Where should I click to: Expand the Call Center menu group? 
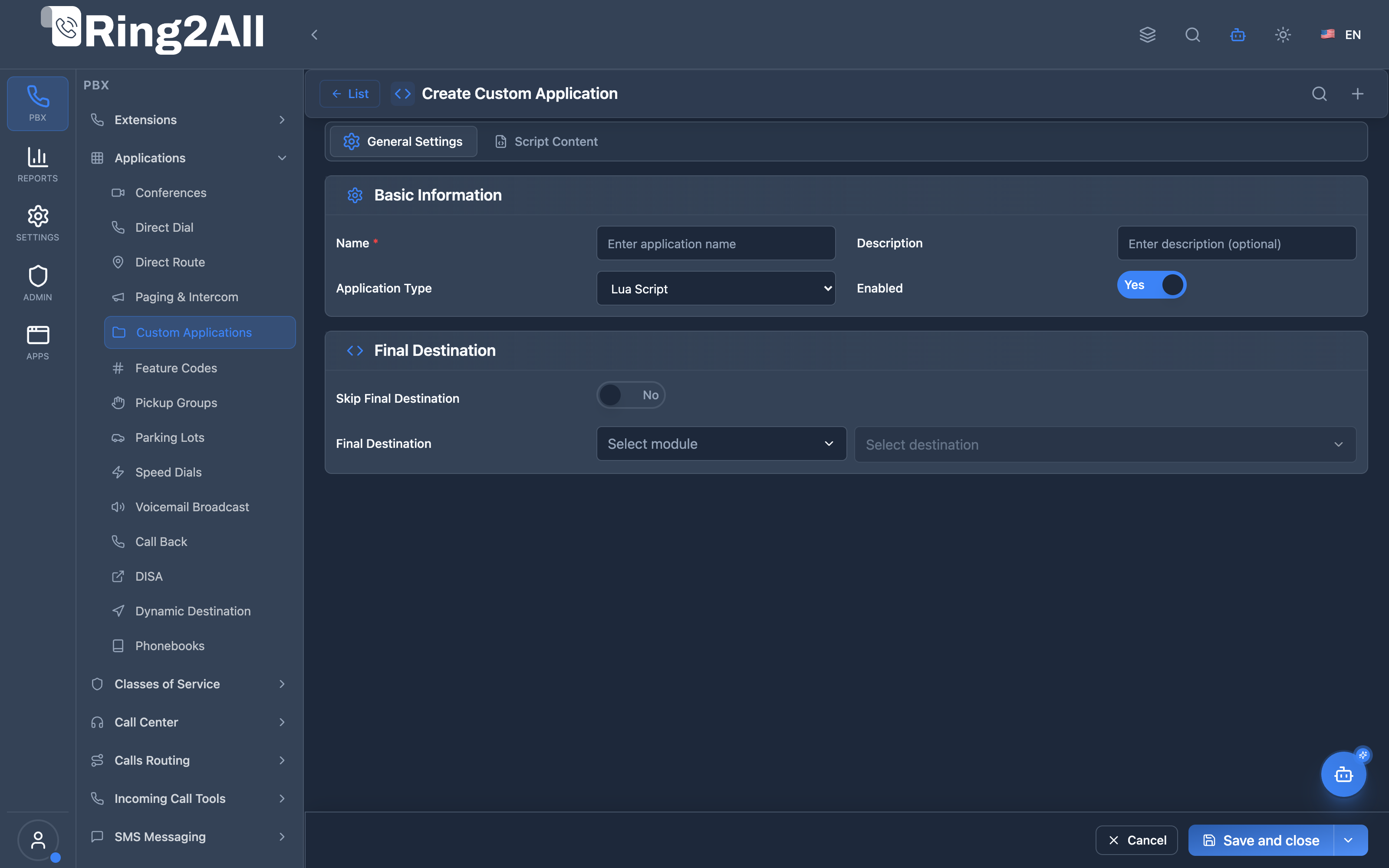pyautogui.click(x=189, y=722)
